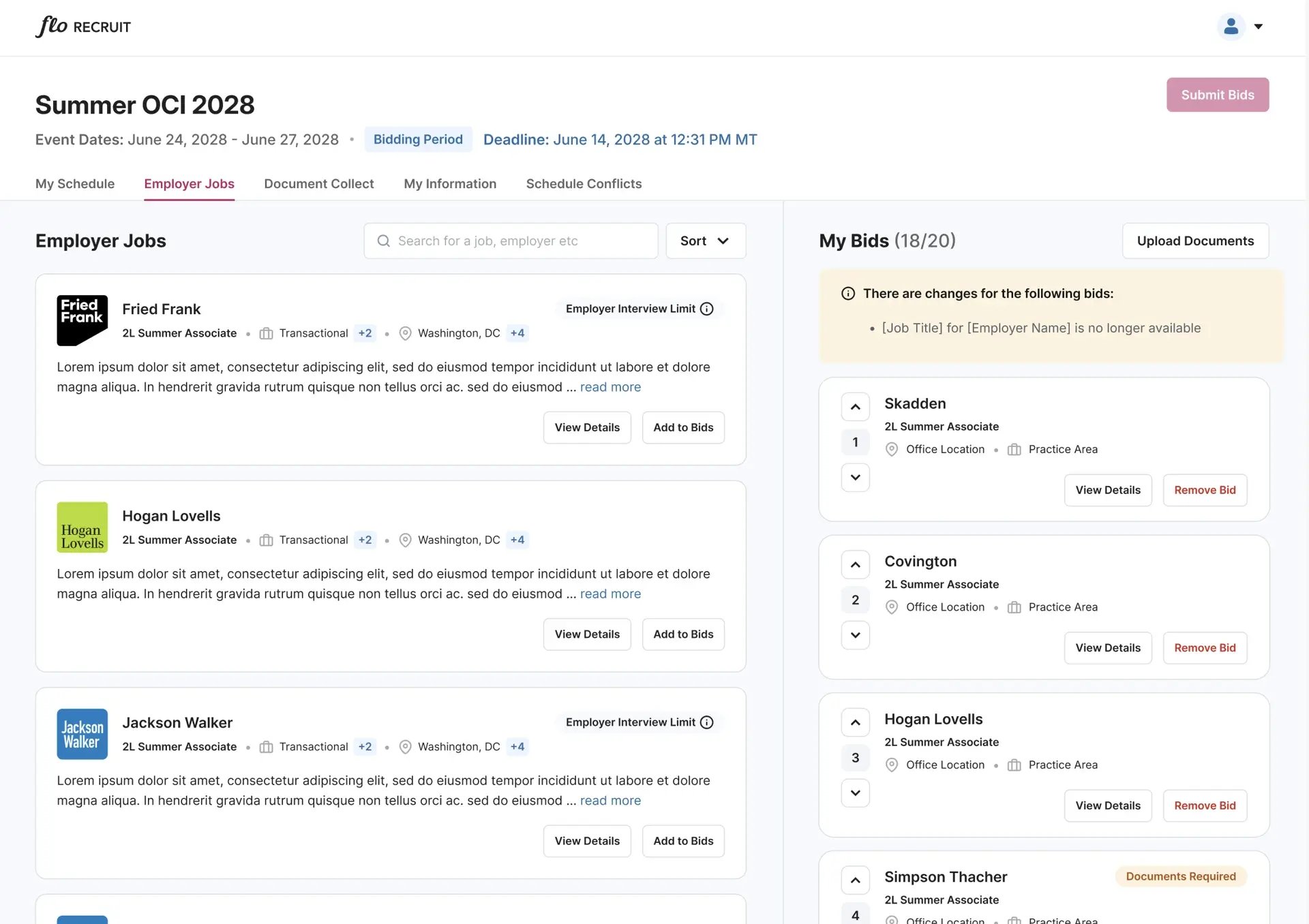Click Skadden office location pin icon
The image size is (1309, 924).
(891, 449)
